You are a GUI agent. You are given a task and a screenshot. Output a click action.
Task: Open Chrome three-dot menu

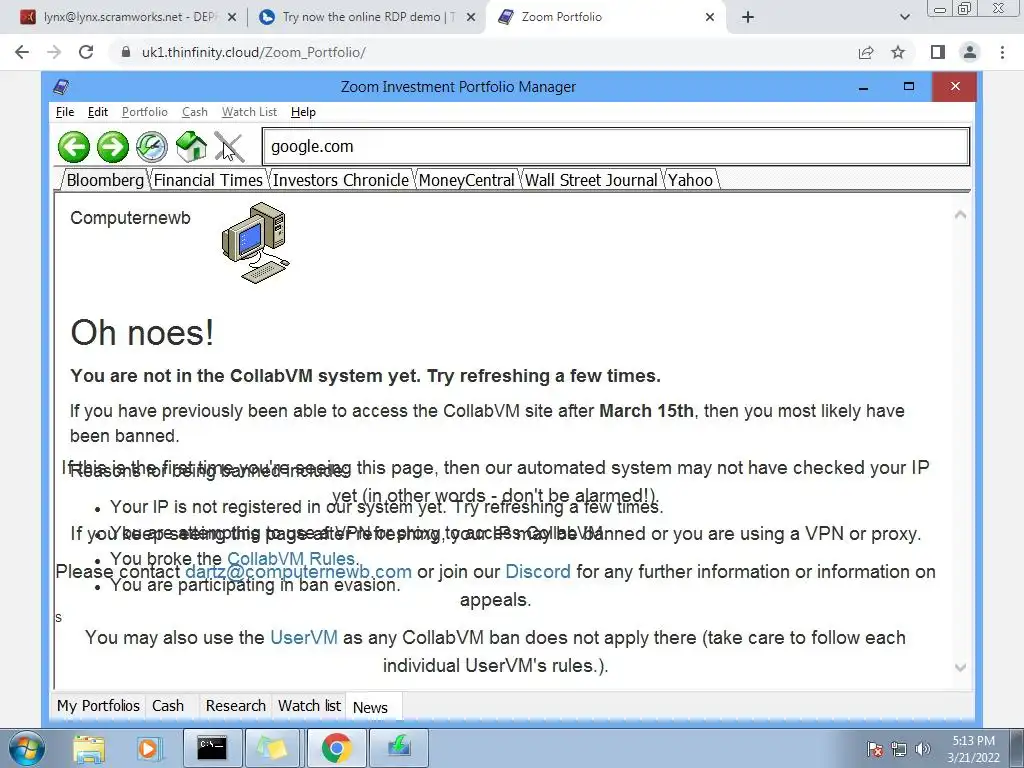pos(1002,52)
